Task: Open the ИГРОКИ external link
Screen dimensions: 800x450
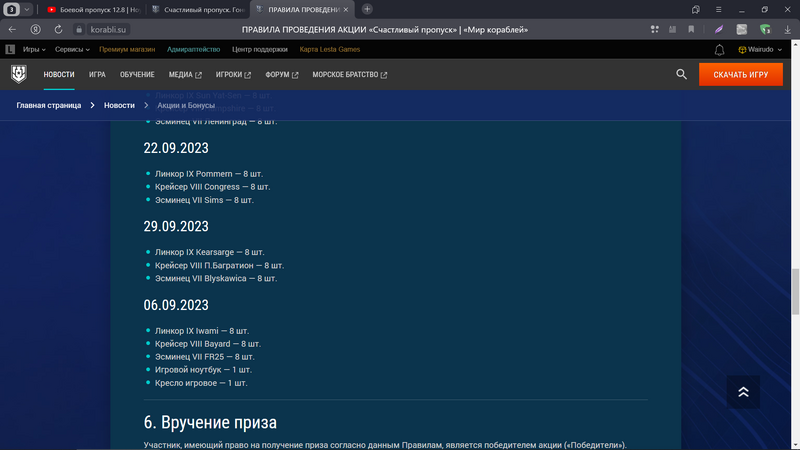Action: (233, 74)
